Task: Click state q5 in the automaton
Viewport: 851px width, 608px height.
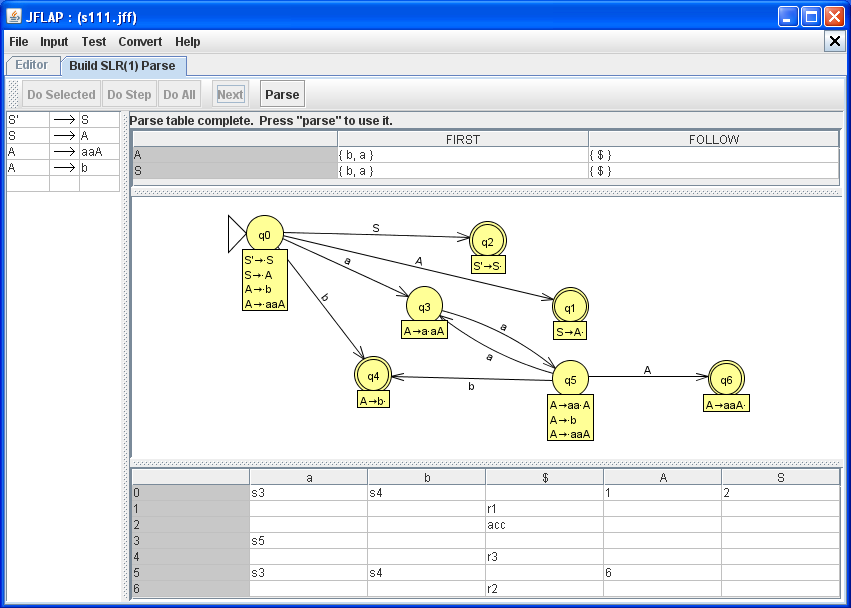Action: (570, 379)
